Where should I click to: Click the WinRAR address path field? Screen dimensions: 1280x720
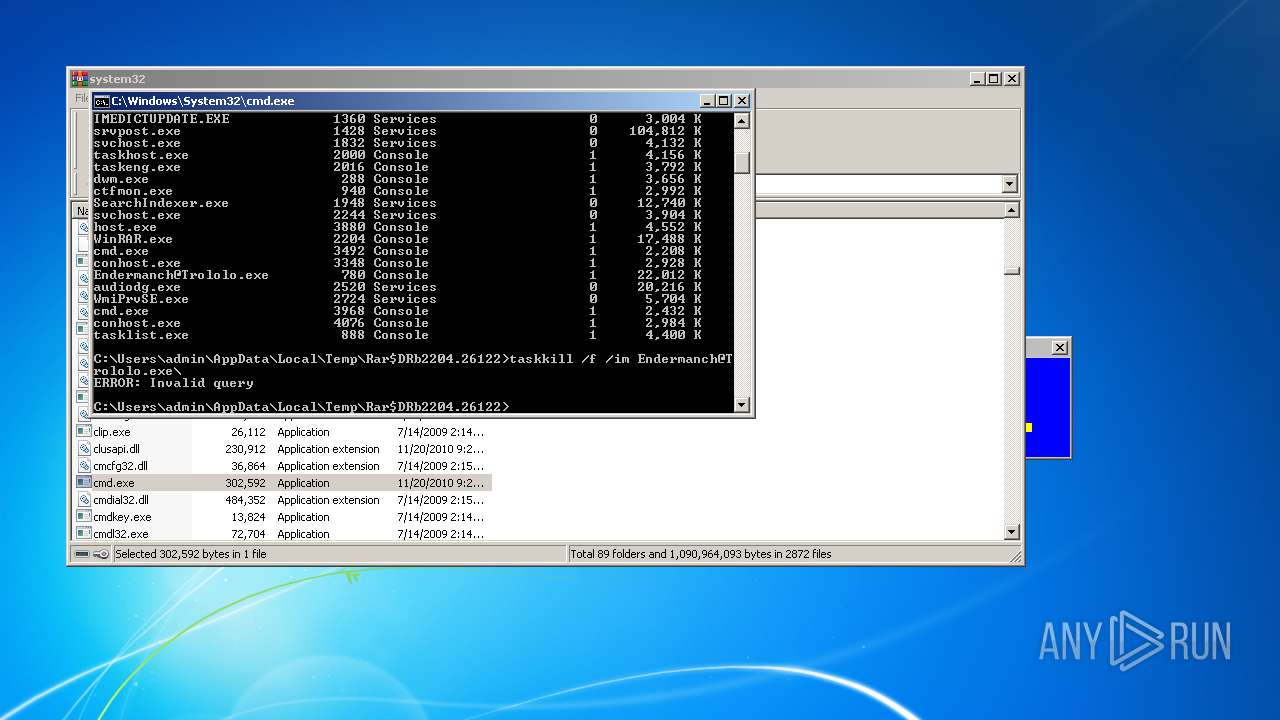point(878,184)
